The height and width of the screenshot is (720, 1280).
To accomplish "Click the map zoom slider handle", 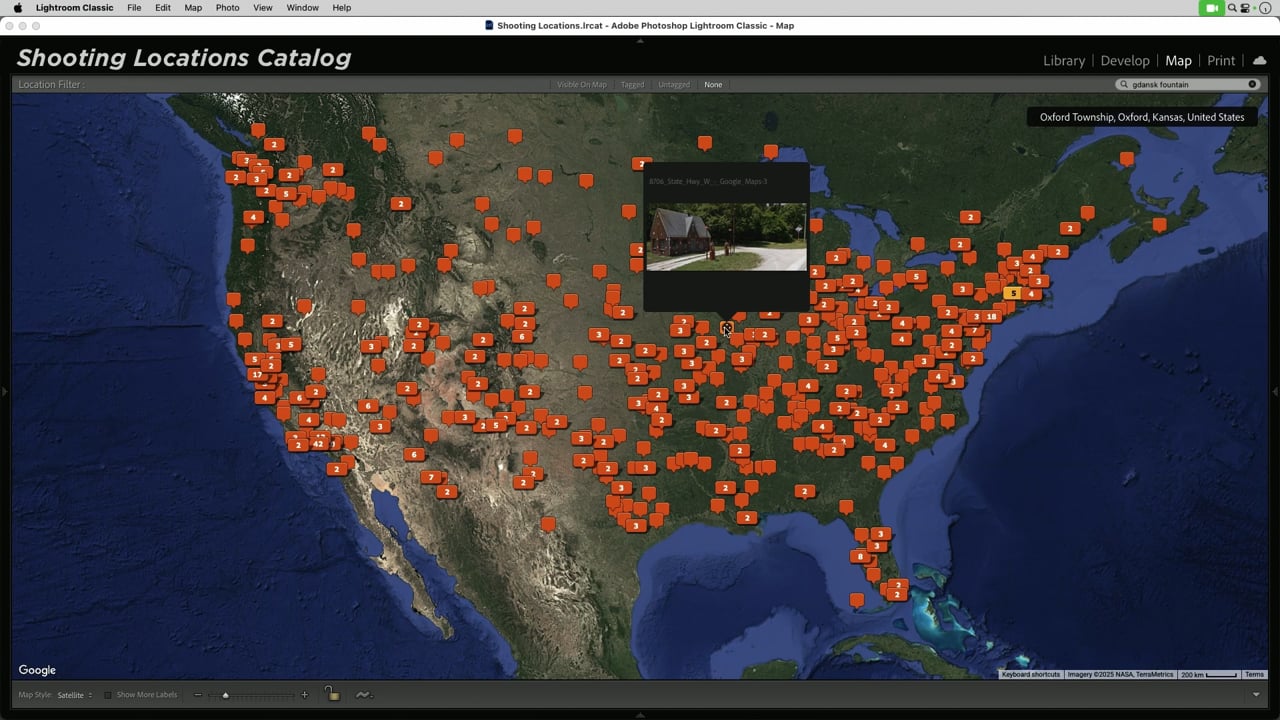I will point(225,695).
